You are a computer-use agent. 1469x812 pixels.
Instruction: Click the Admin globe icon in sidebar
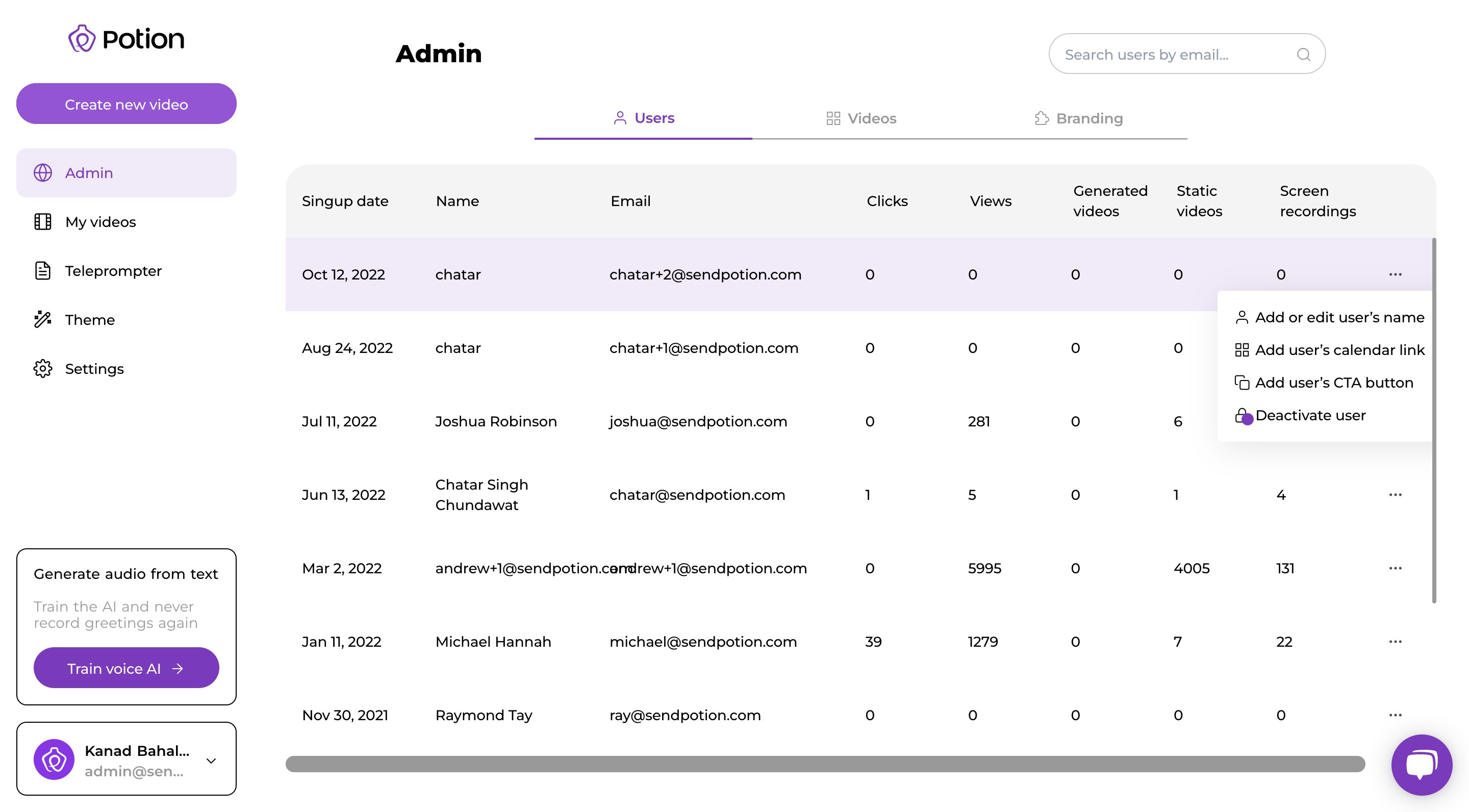coord(43,173)
